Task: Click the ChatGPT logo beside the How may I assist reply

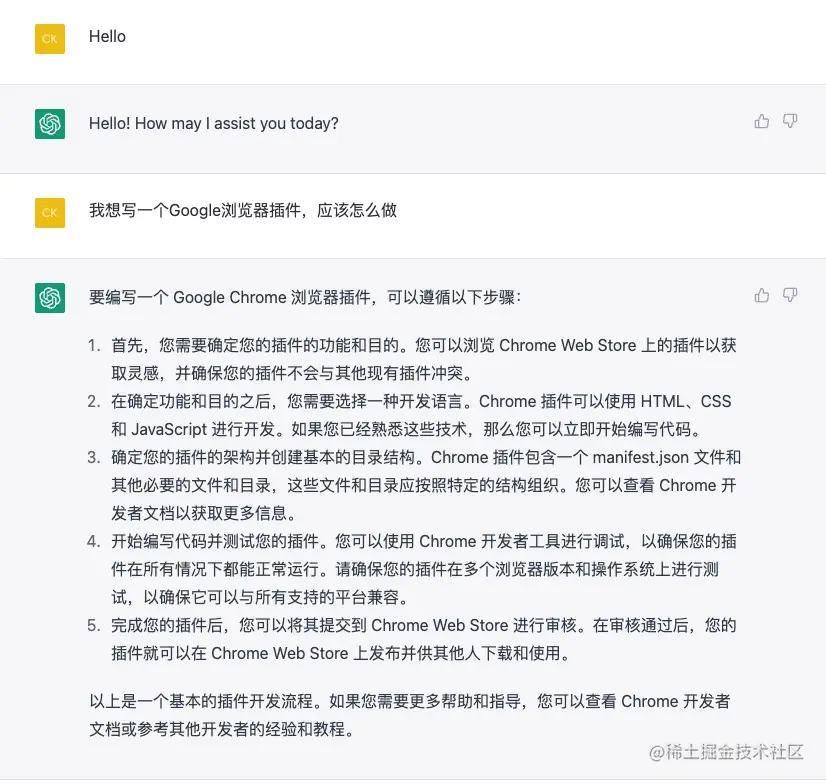Action: 50,124
